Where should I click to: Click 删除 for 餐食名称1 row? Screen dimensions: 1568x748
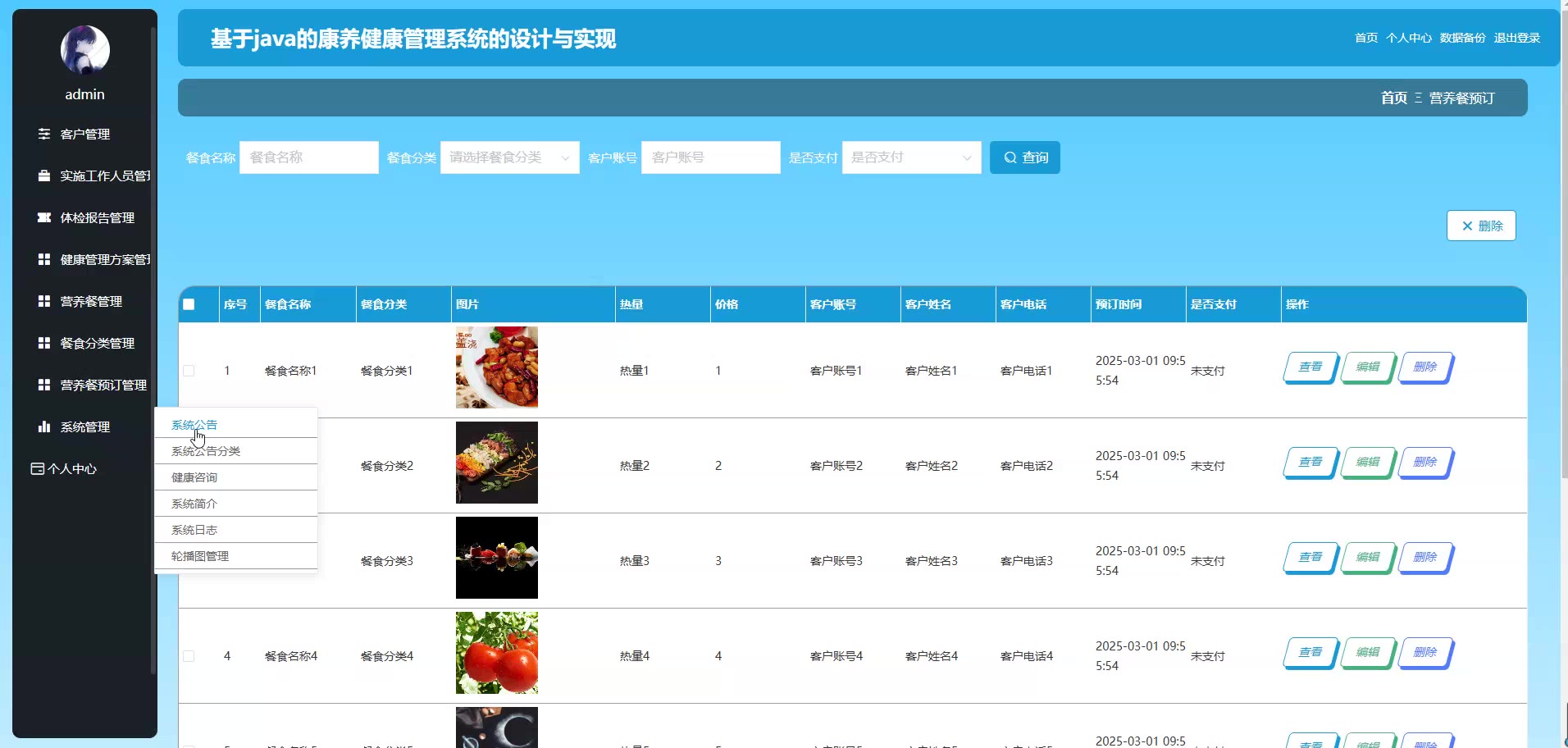1425,367
